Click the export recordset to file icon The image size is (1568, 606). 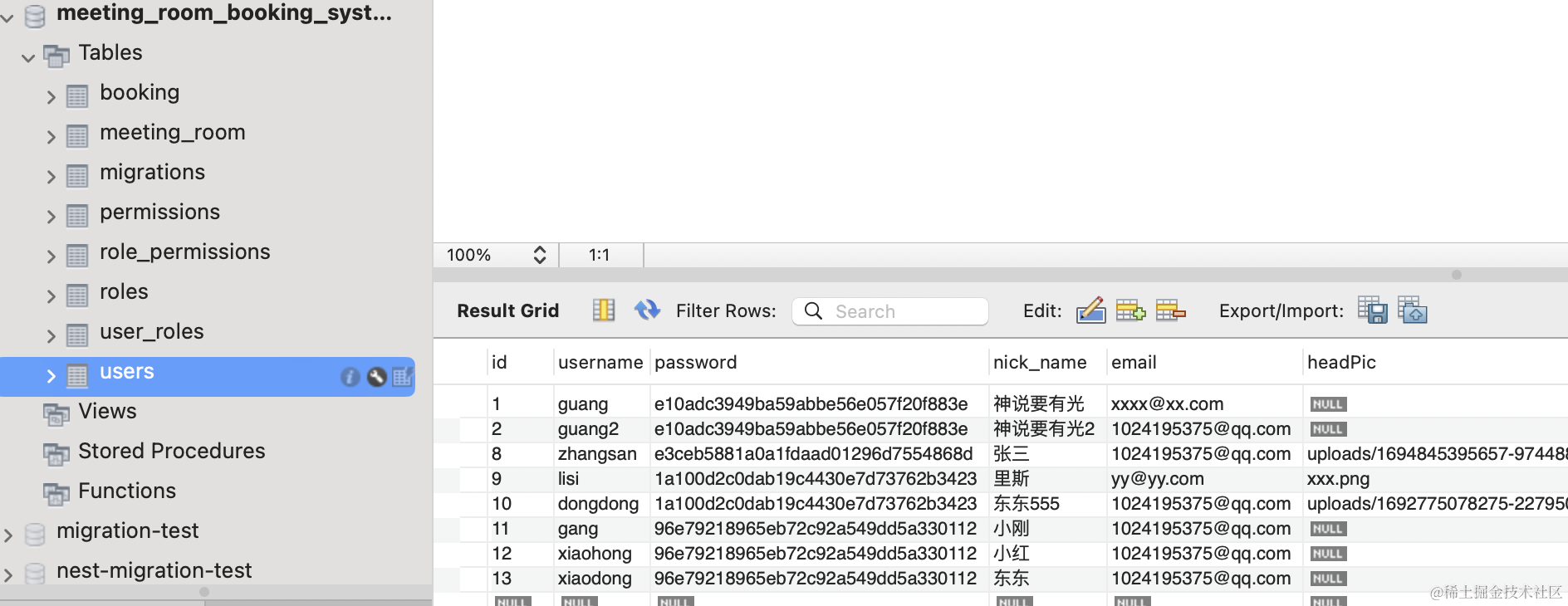(x=1372, y=310)
